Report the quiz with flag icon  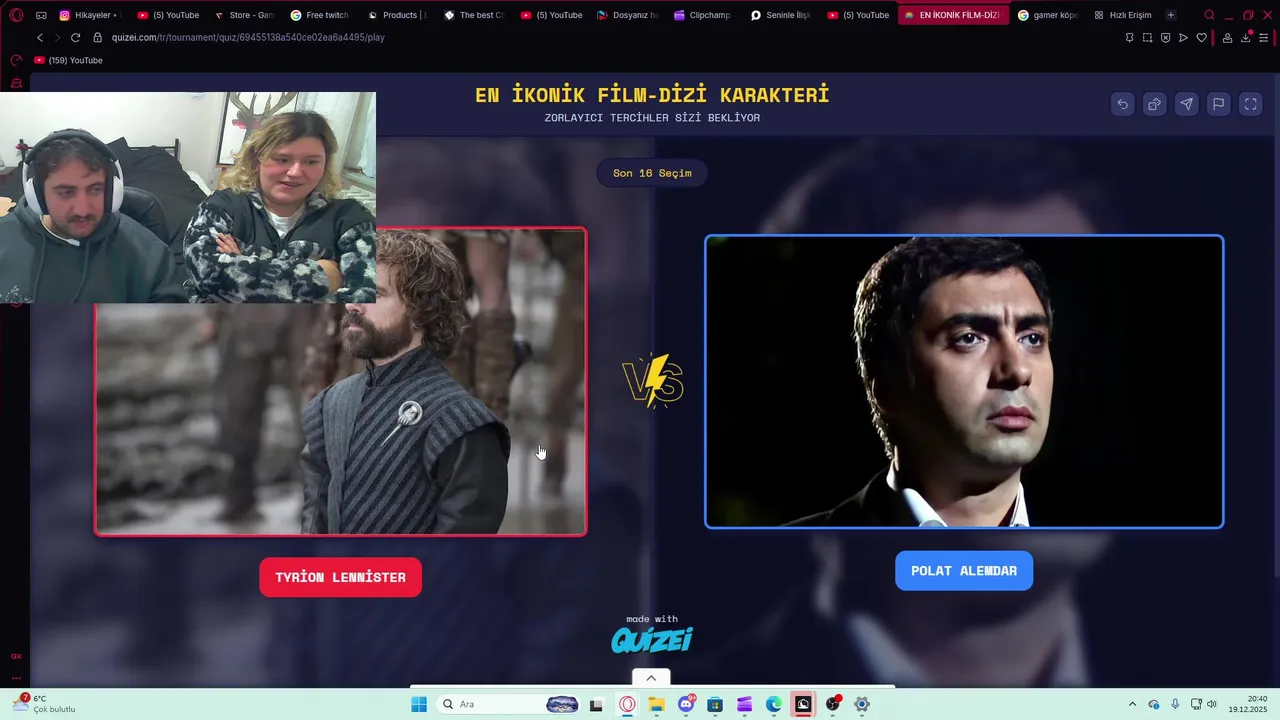[x=1218, y=104]
